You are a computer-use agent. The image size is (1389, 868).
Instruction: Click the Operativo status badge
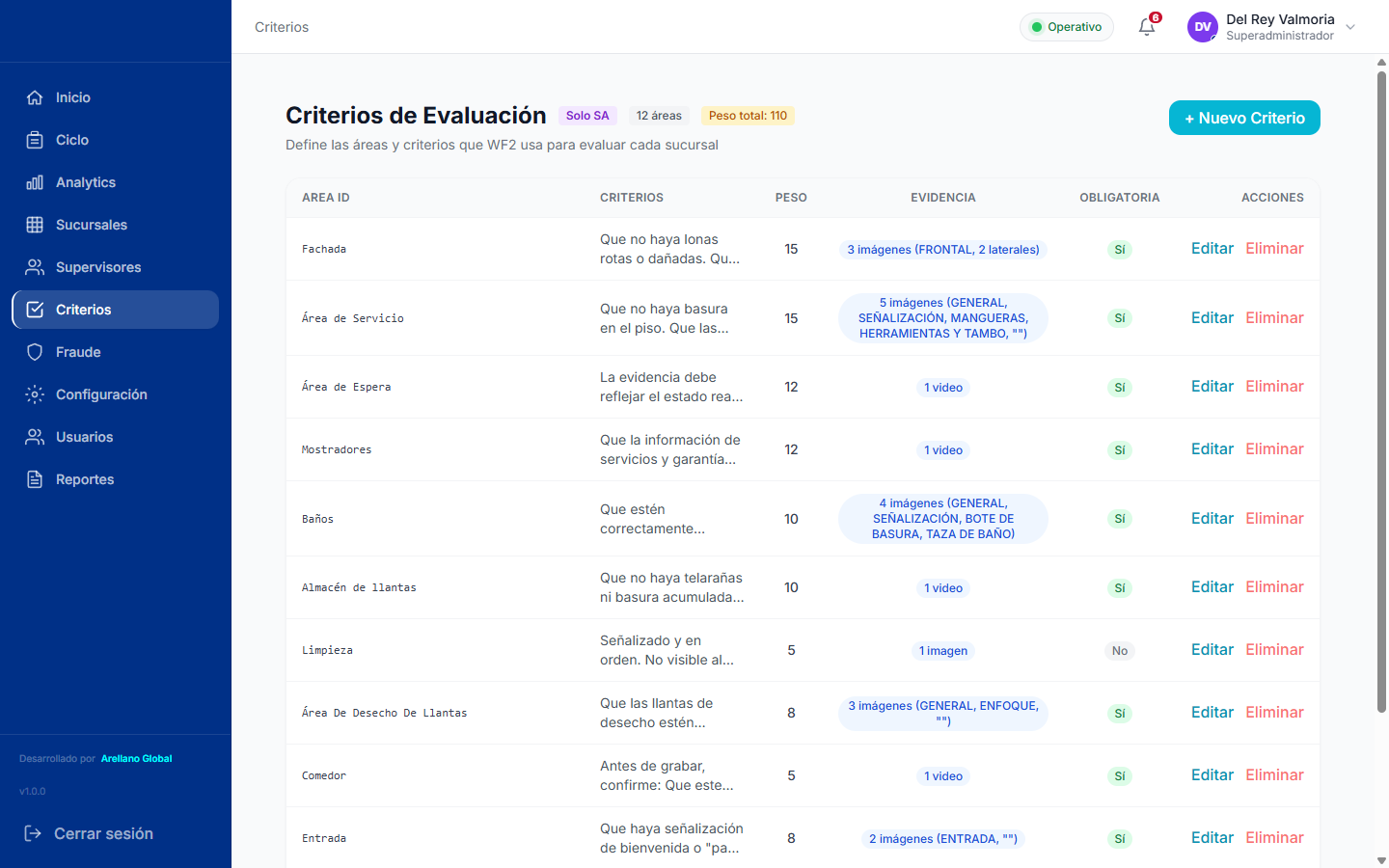[1067, 27]
